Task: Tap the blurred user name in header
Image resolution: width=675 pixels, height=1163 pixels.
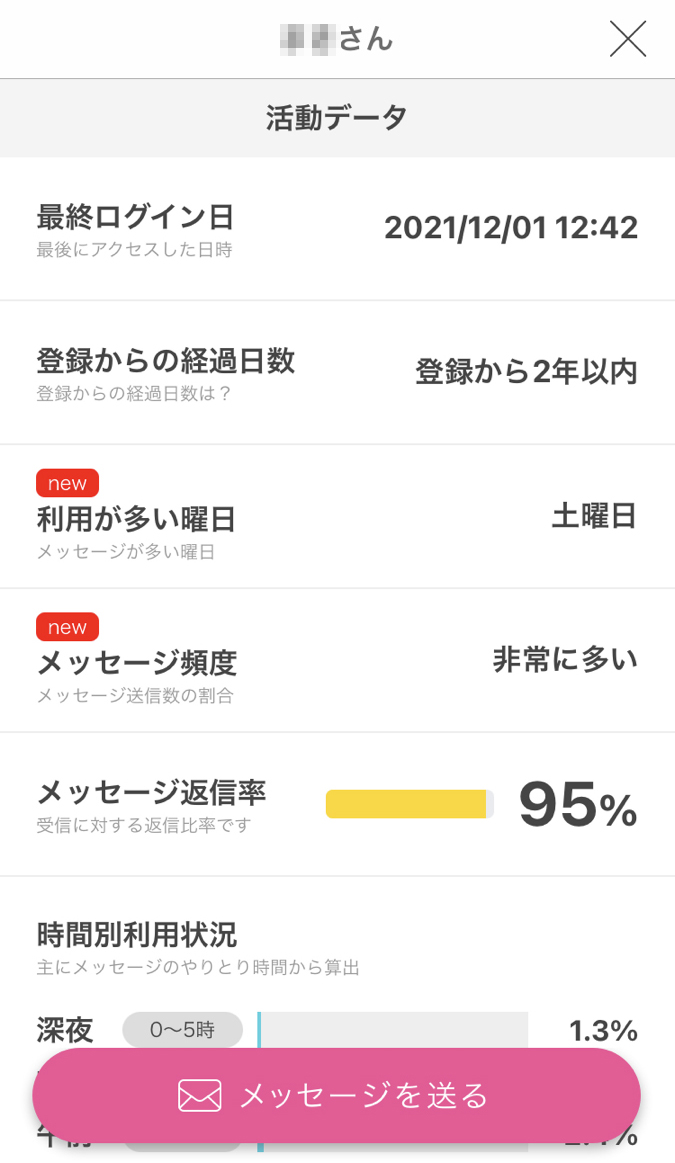Action: tap(308, 39)
